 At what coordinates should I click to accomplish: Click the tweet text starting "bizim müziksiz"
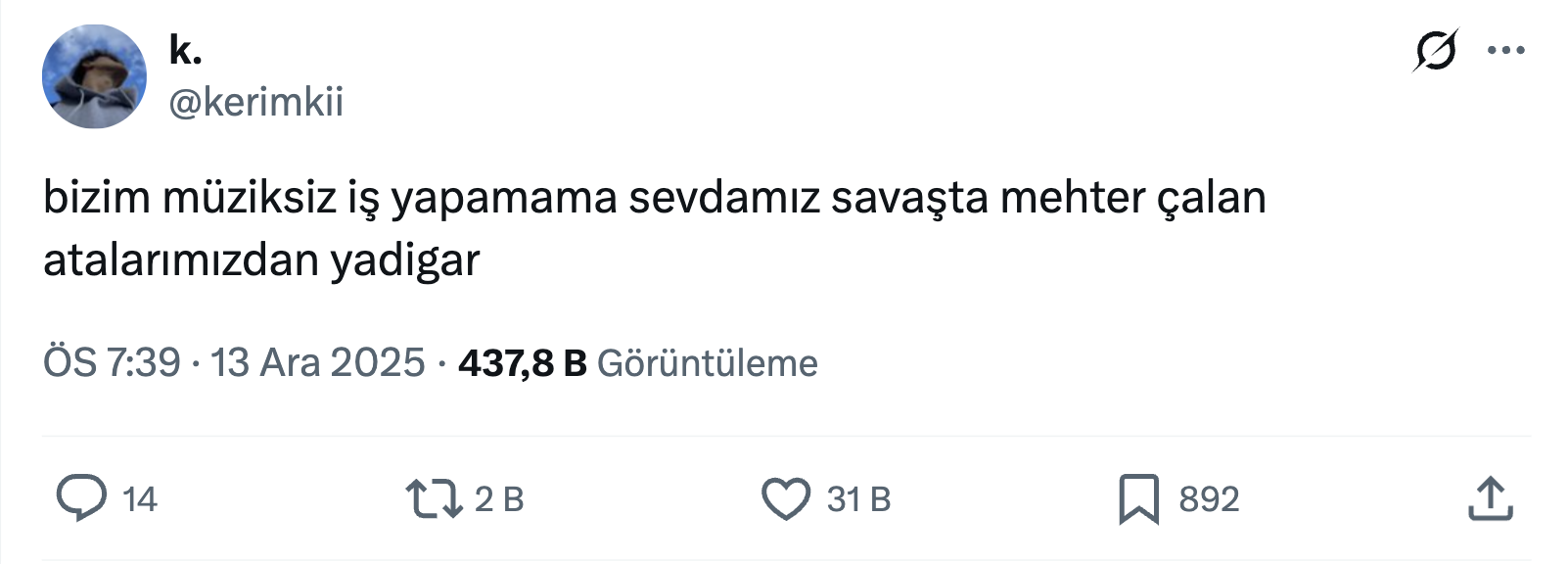pyautogui.click(x=654, y=198)
